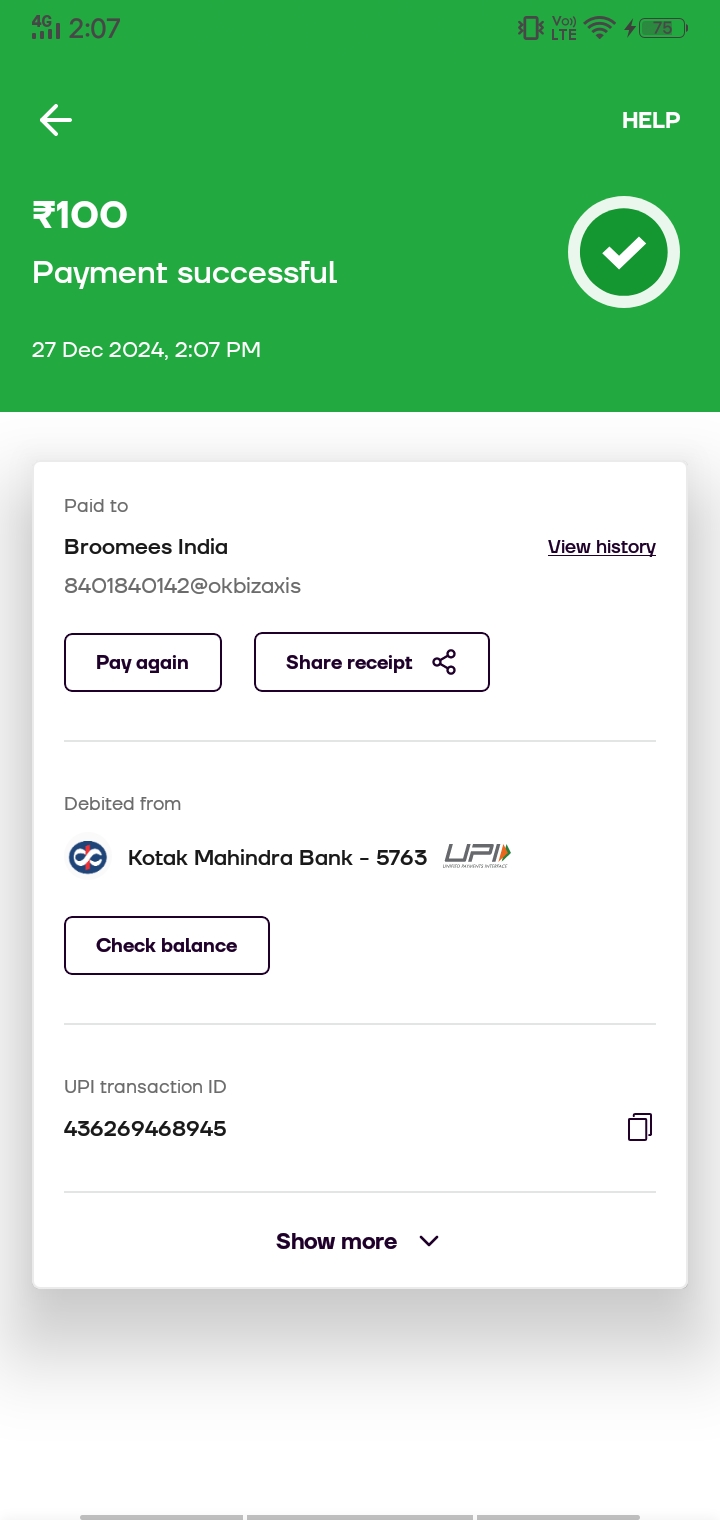Select the transaction ID 436269468945
The image size is (720, 1520).
[145, 1128]
